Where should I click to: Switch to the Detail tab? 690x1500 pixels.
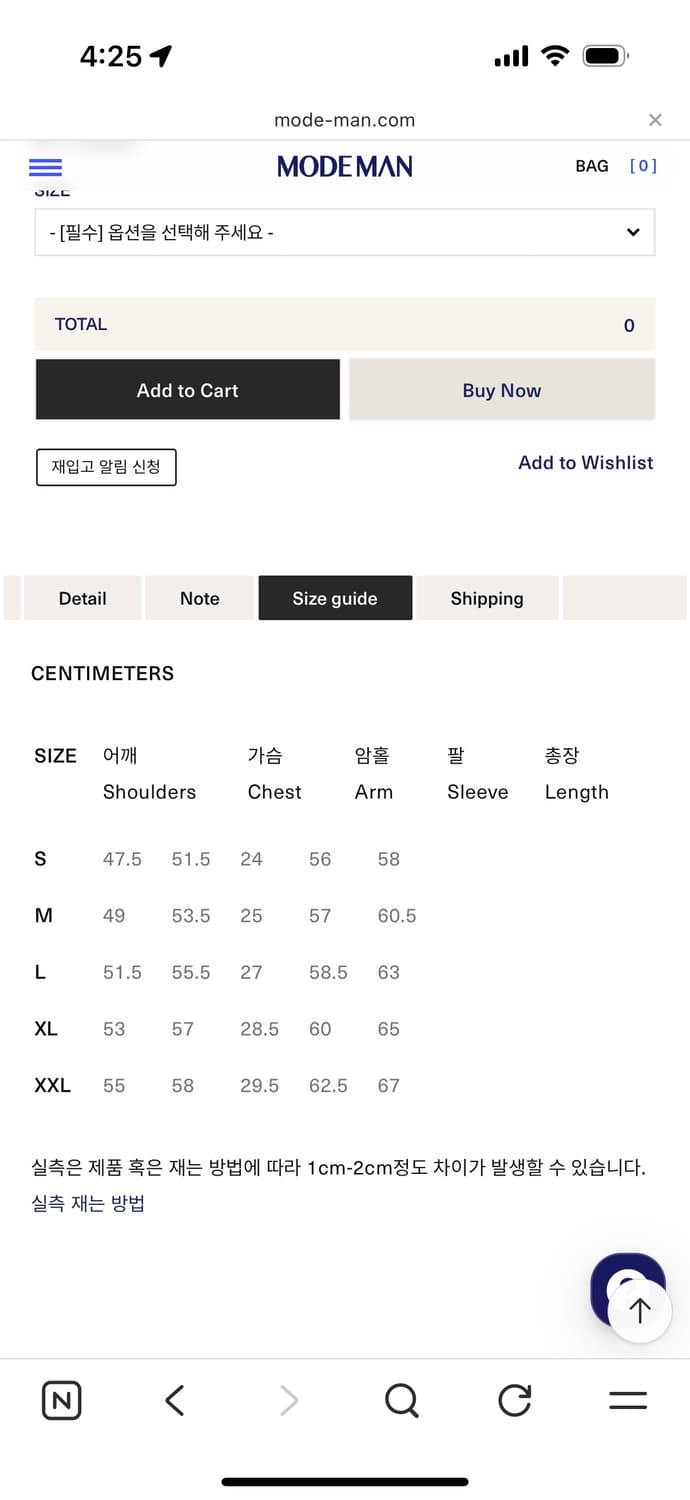point(82,598)
